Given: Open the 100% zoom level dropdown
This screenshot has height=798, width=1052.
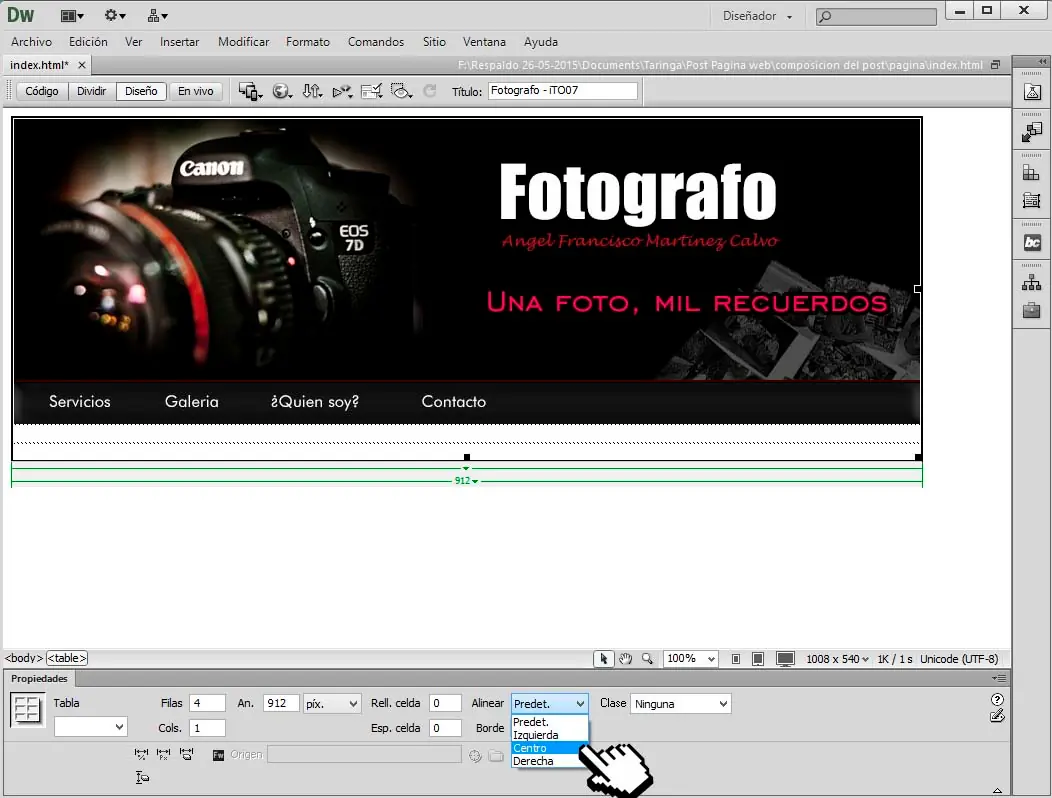Looking at the screenshot, I should coord(690,659).
